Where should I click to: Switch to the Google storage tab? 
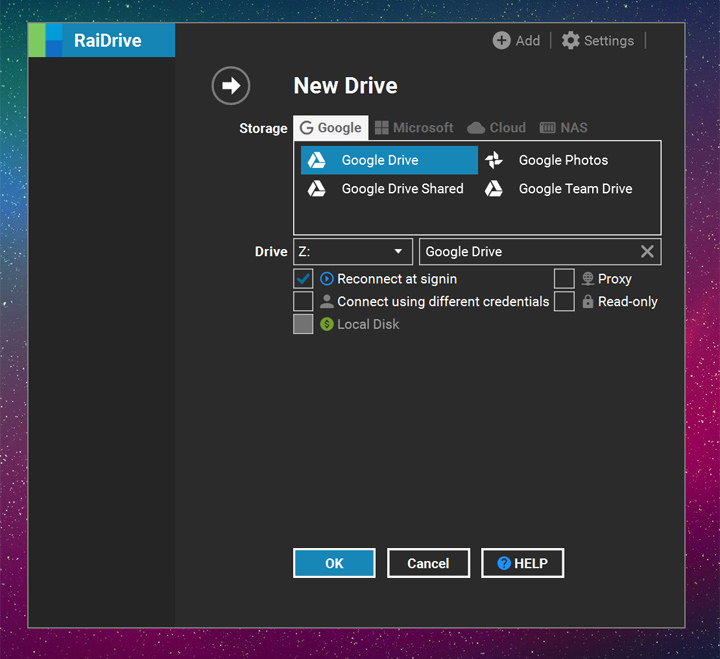coord(331,128)
